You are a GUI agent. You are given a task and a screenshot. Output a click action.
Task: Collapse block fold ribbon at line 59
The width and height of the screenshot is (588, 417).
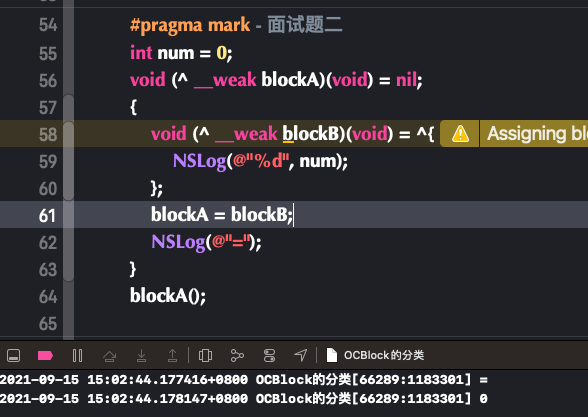pyautogui.click(x=68, y=161)
